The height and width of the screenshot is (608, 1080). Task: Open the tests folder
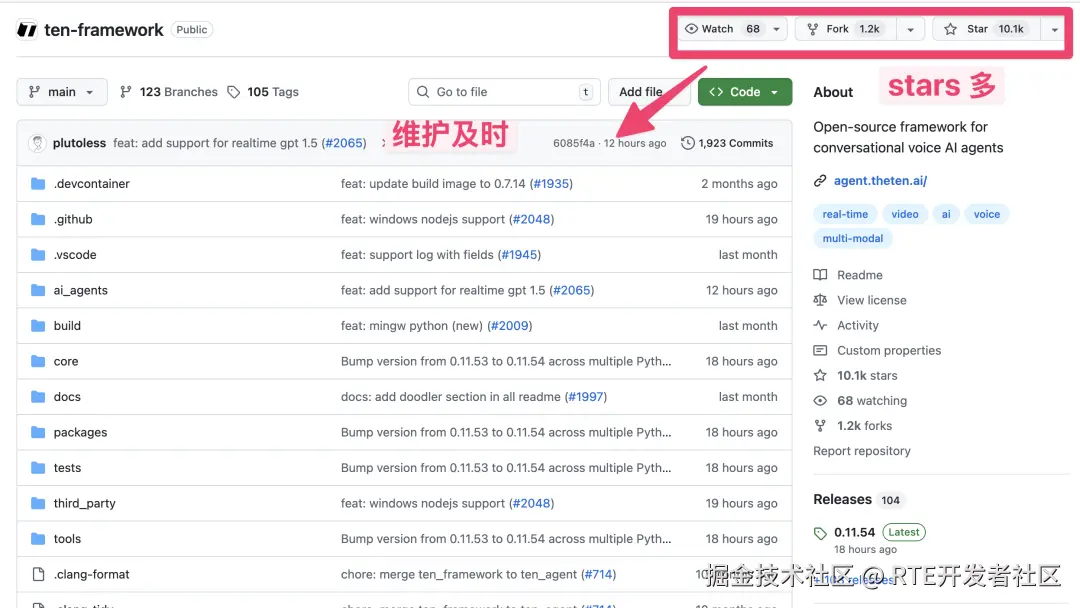tap(67, 468)
